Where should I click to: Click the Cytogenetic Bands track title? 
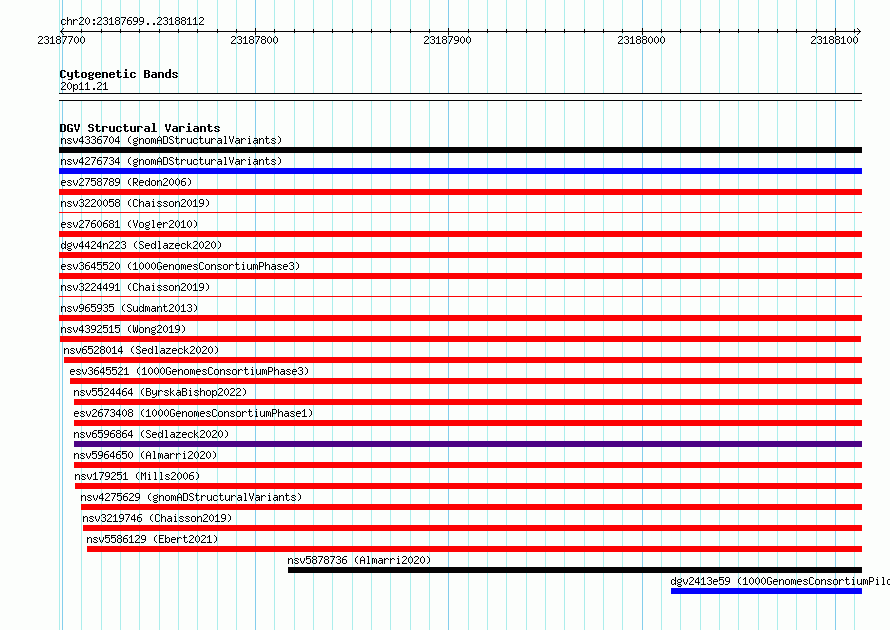tap(119, 74)
